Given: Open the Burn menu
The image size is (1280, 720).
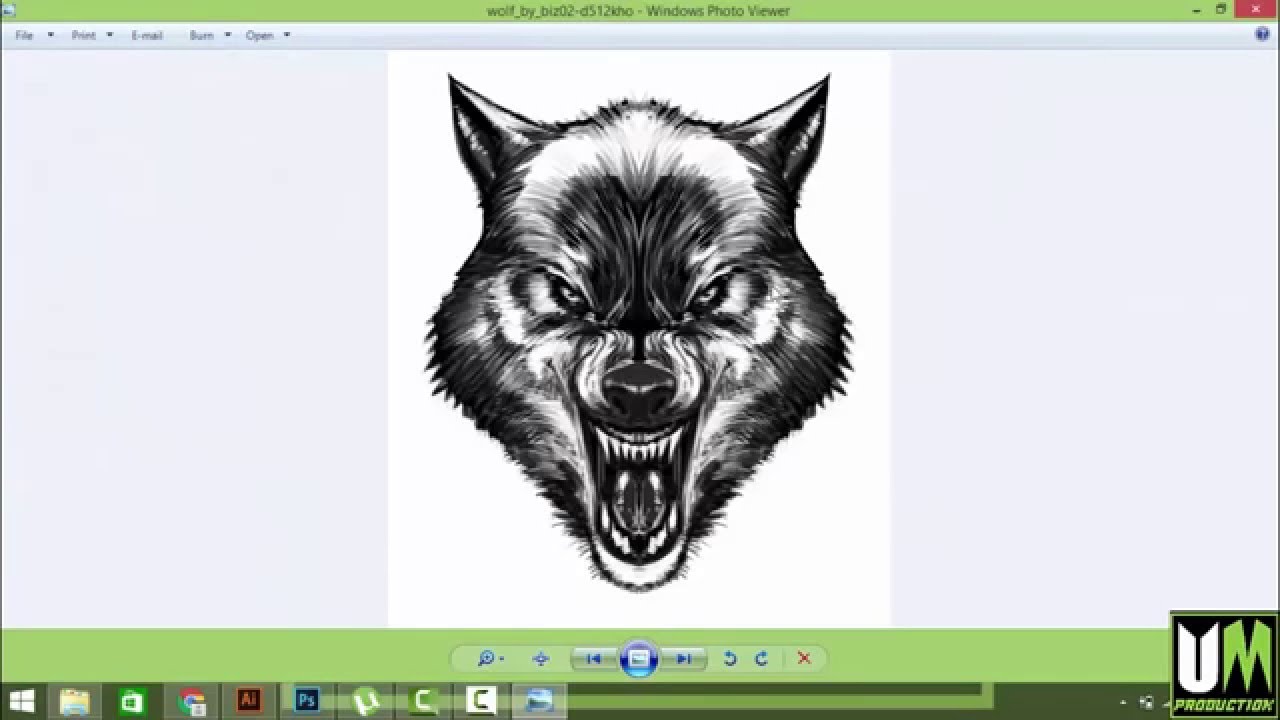Looking at the screenshot, I should coord(200,35).
